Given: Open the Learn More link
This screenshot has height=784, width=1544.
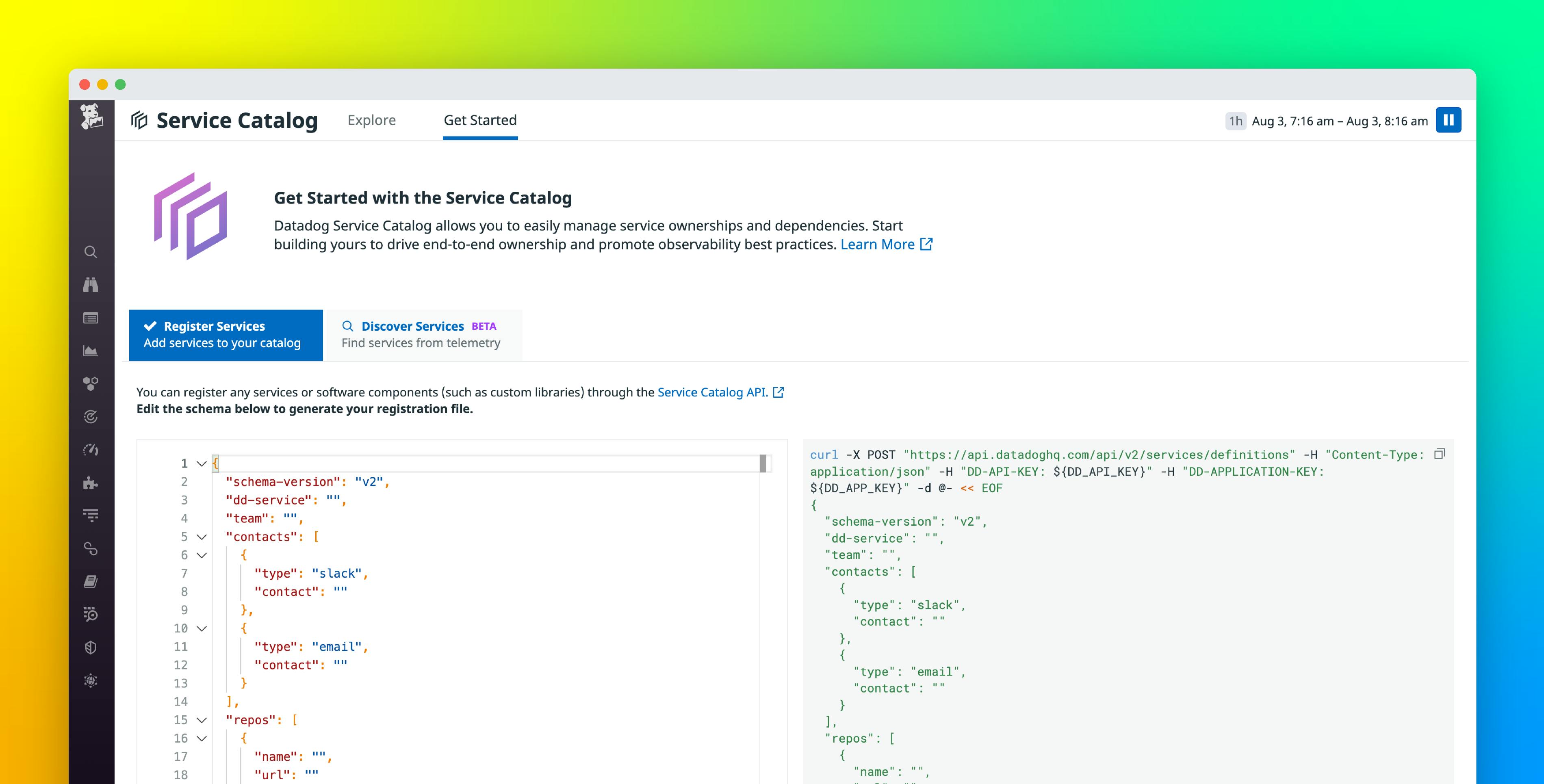Looking at the screenshot, I should coord(879,244).
